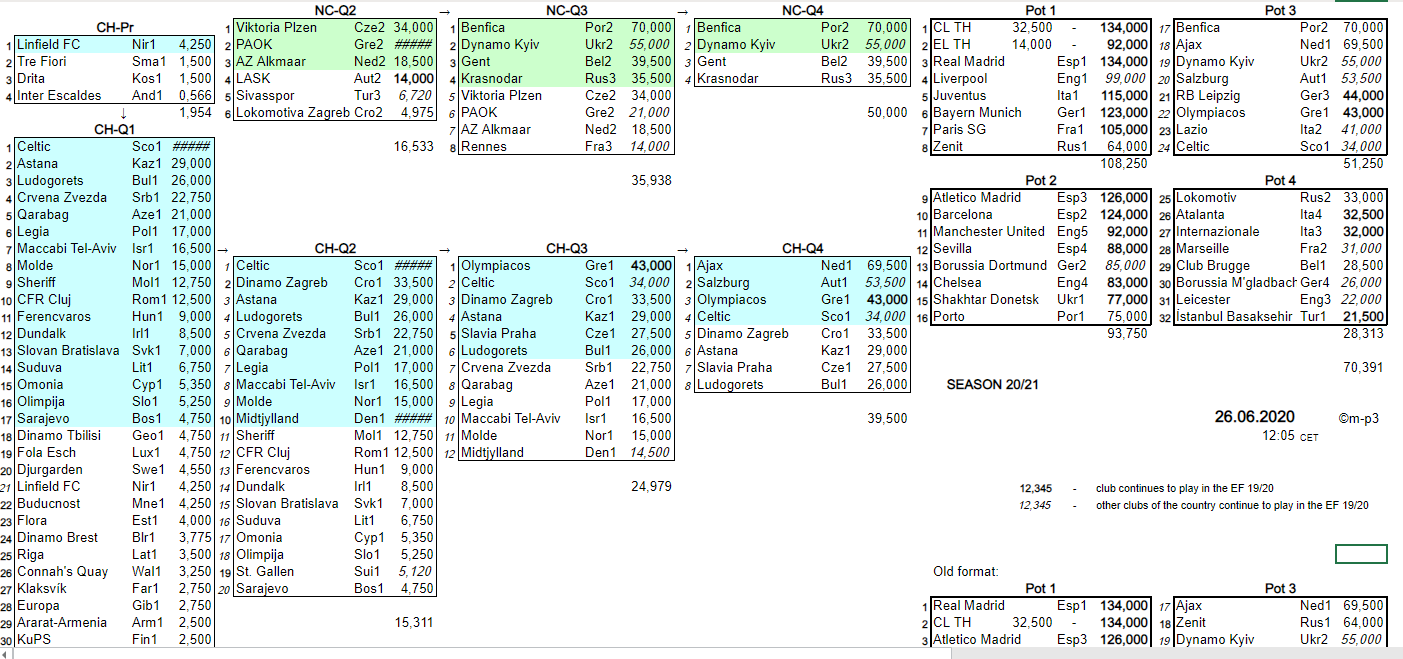Click the Pot 4 header
Viewport: 1403px width, 659px height.
[x=1280, y=181]
